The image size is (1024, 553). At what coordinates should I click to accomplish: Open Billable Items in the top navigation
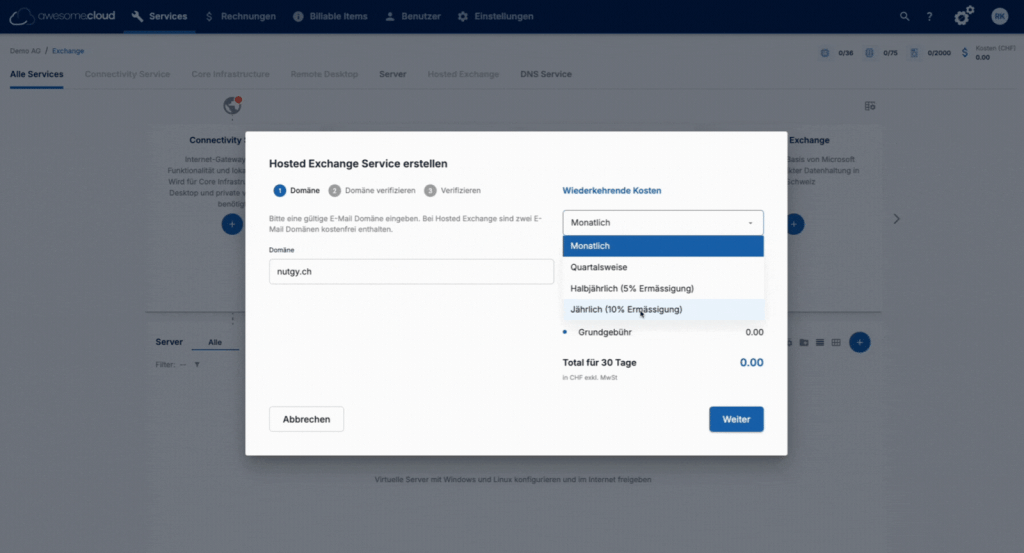(330, 16)
